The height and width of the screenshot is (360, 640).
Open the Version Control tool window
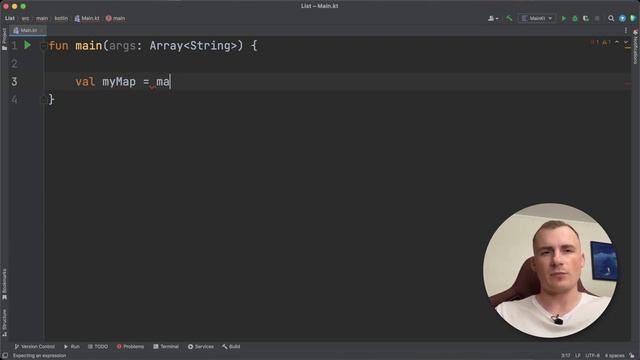tap(34, 347)
